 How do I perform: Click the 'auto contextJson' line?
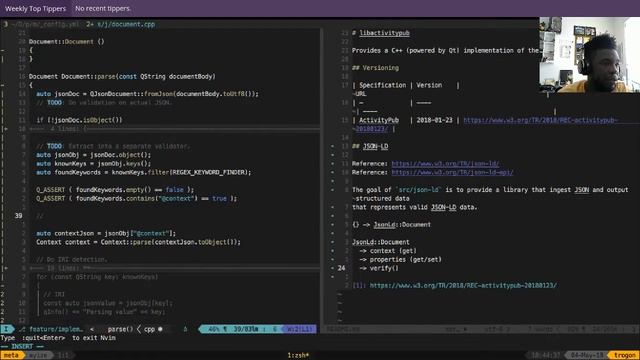point(106,233)
